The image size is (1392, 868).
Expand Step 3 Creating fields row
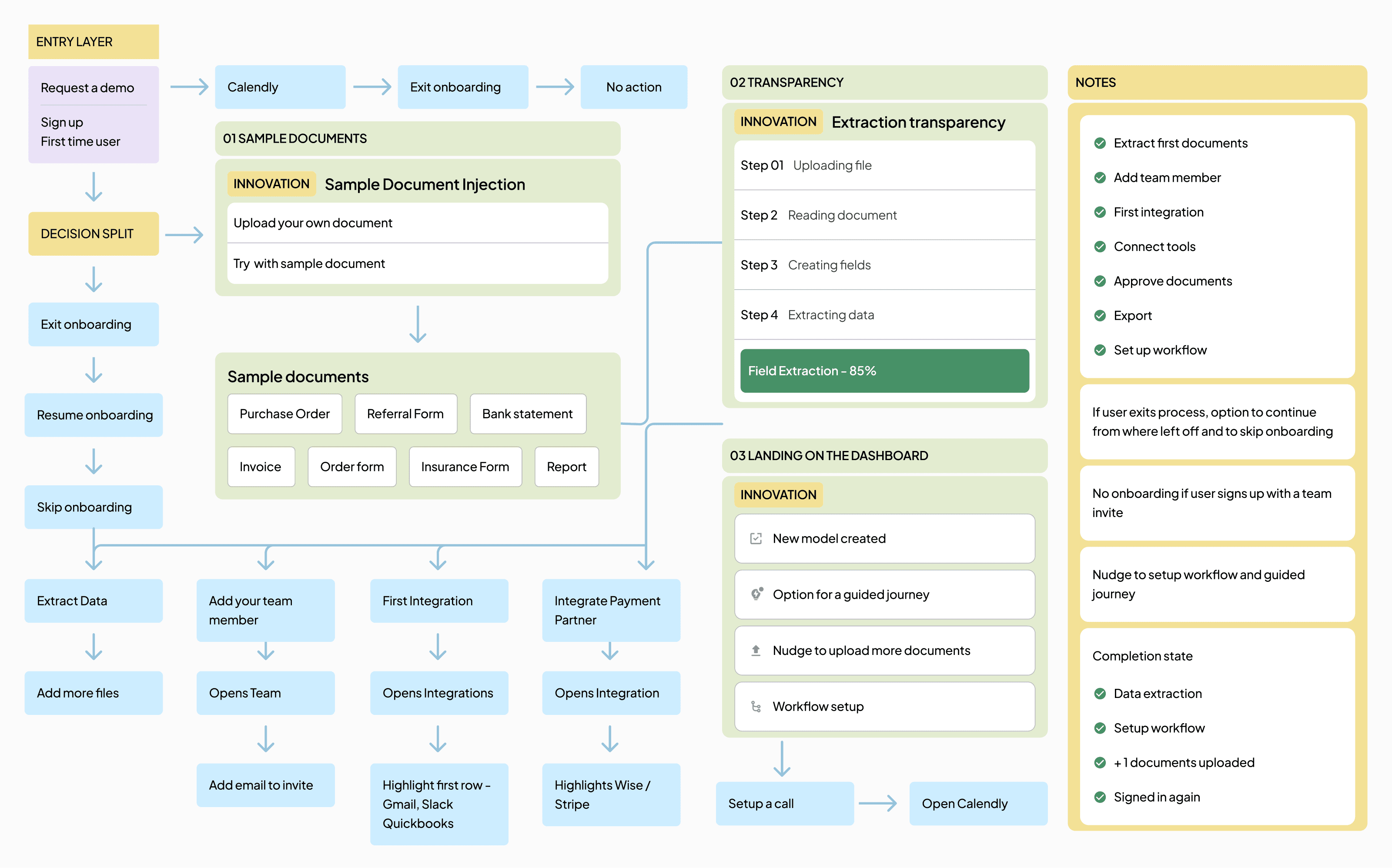(884, 265)
